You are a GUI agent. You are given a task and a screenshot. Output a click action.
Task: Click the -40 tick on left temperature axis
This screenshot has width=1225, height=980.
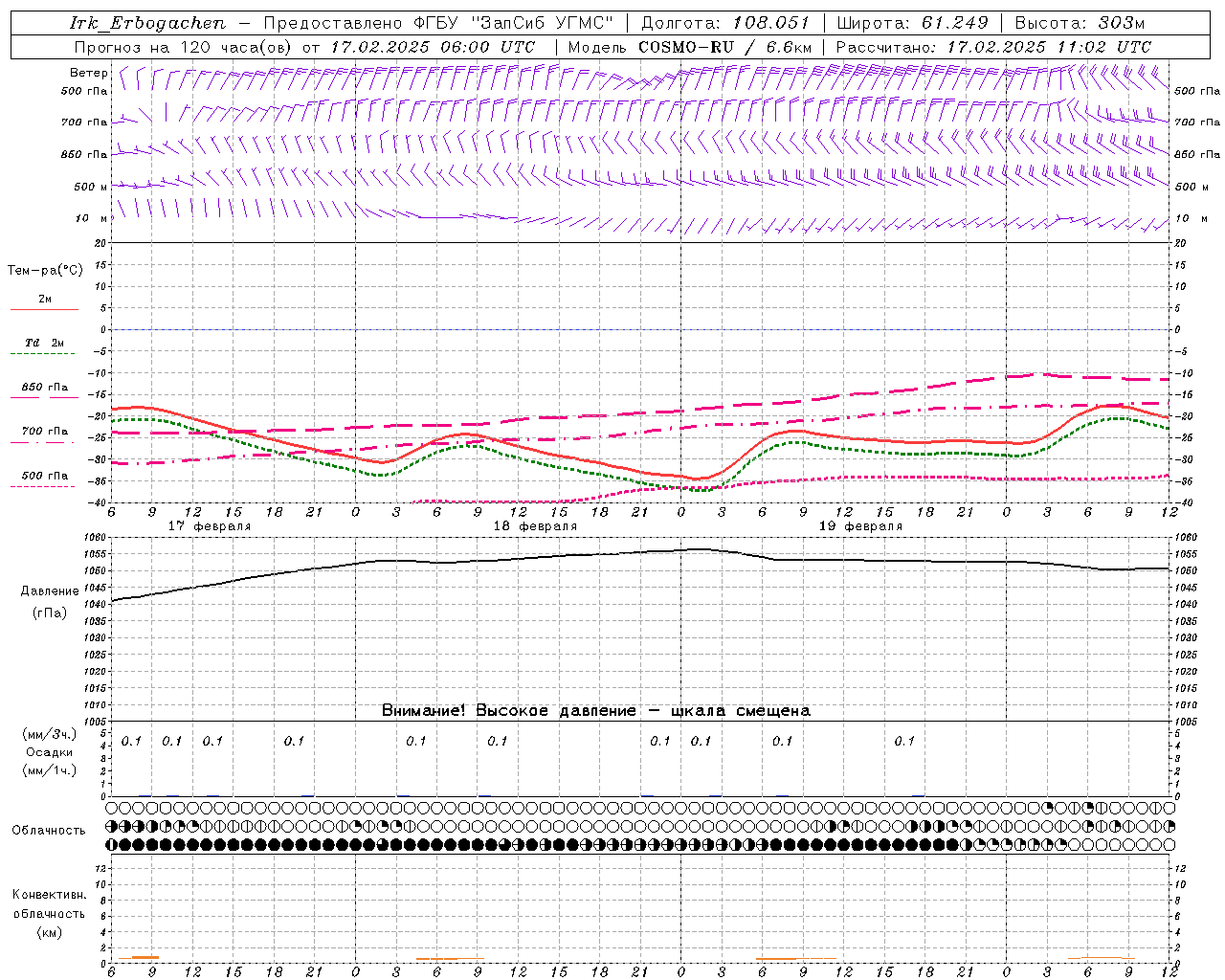pos(99,502)
